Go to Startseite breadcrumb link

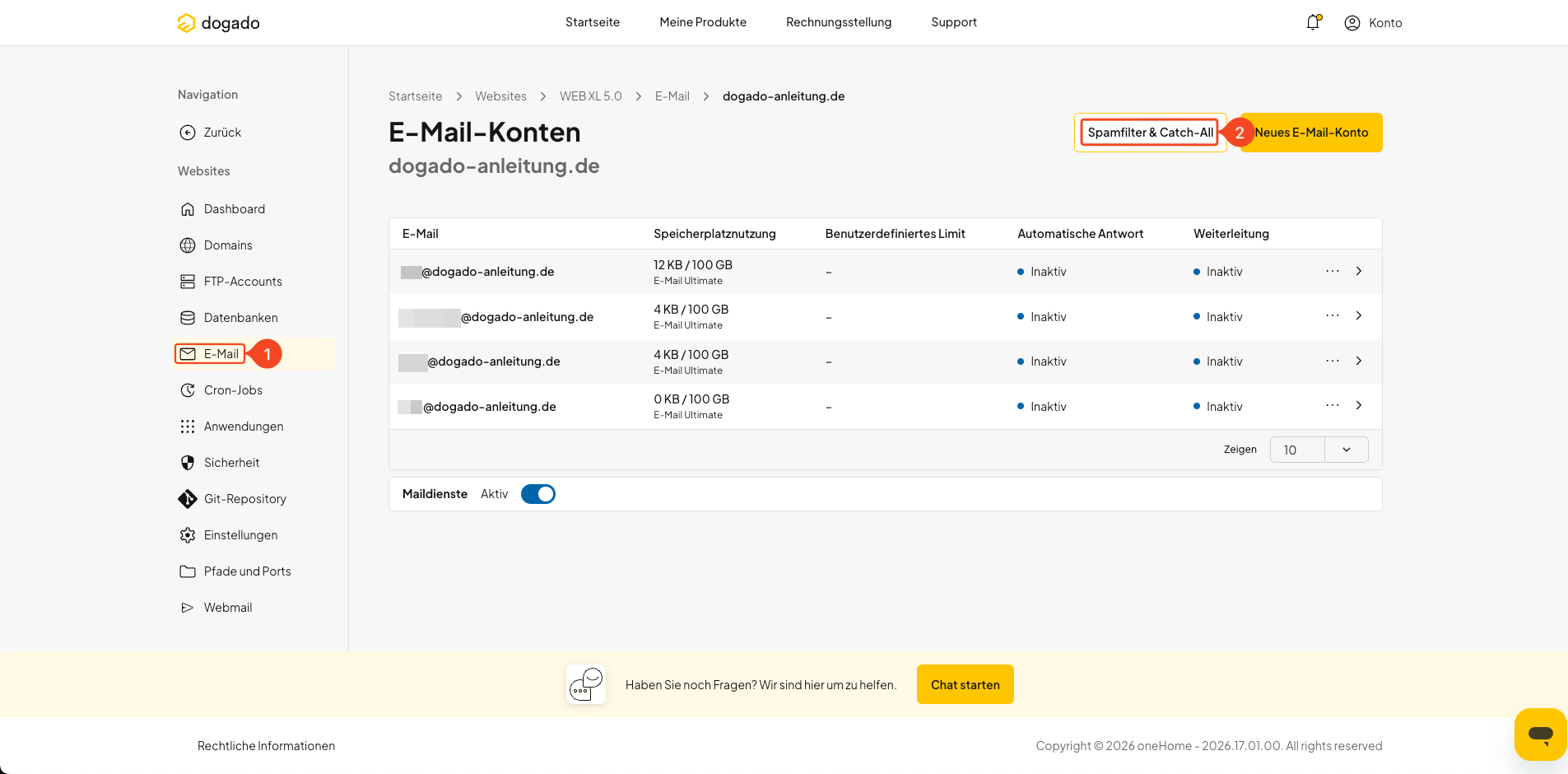click(x=415, y=96)
